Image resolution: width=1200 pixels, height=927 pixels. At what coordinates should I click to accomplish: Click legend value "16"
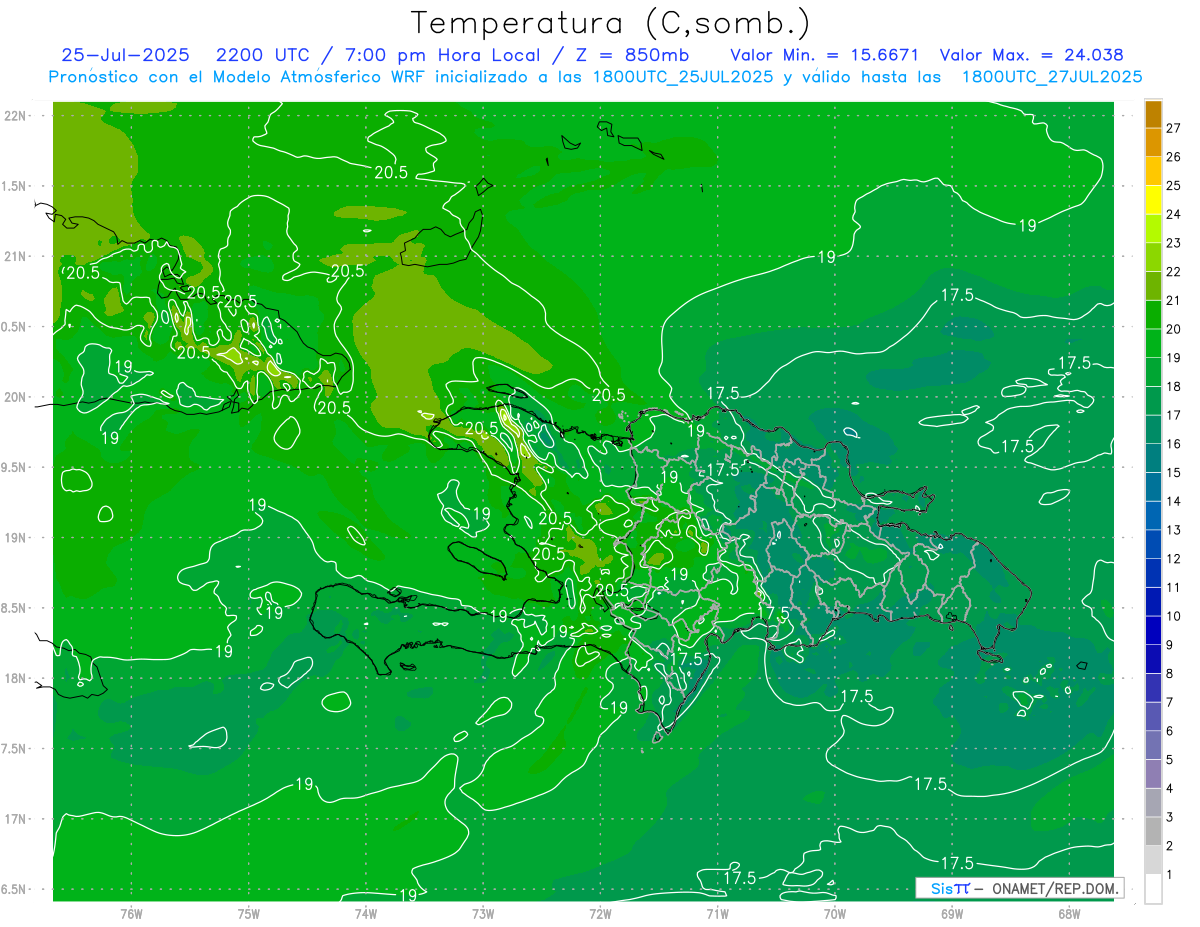pyautogui.click(x=1173, y=444)
